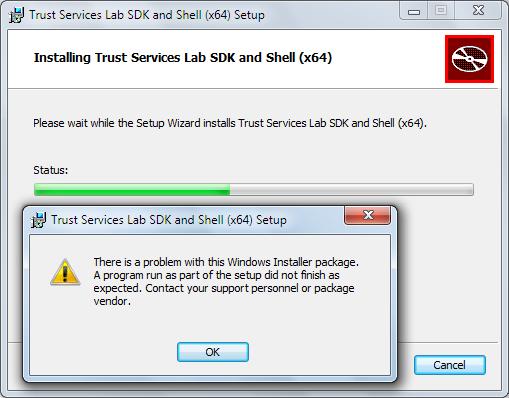Click OK in the error dialog

pyautogui.click(x=213, y=352)
